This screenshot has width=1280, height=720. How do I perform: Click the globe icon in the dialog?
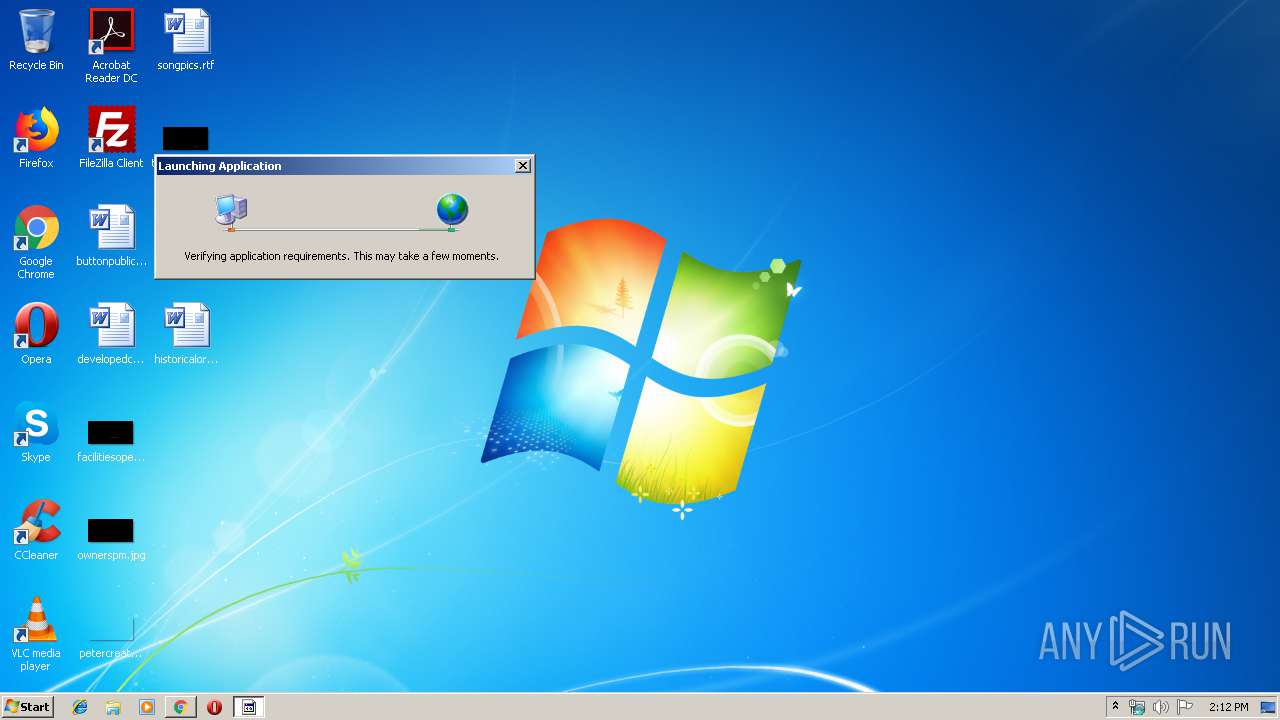[x=452, y=211]
